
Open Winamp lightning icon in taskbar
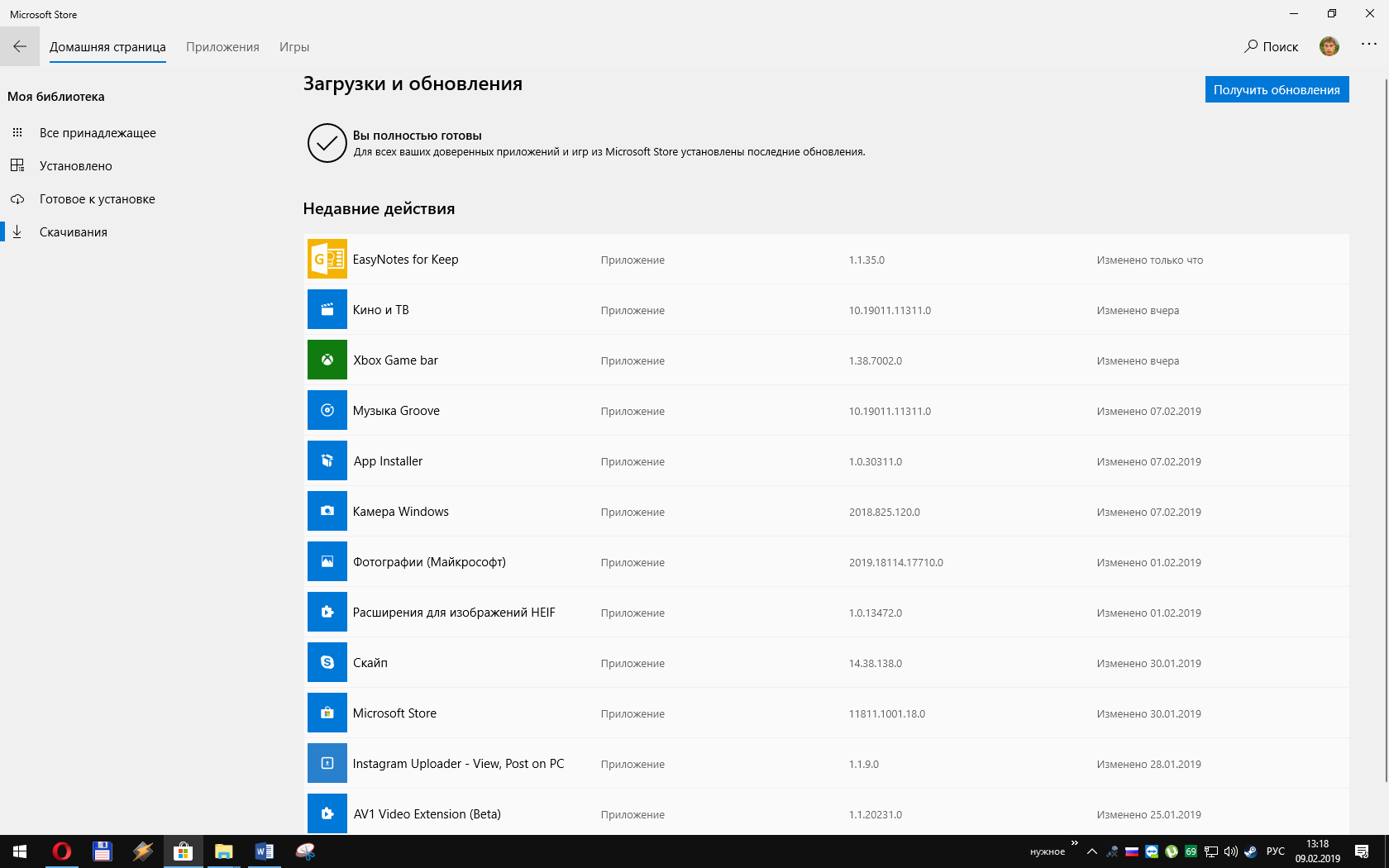pos(143,851)
